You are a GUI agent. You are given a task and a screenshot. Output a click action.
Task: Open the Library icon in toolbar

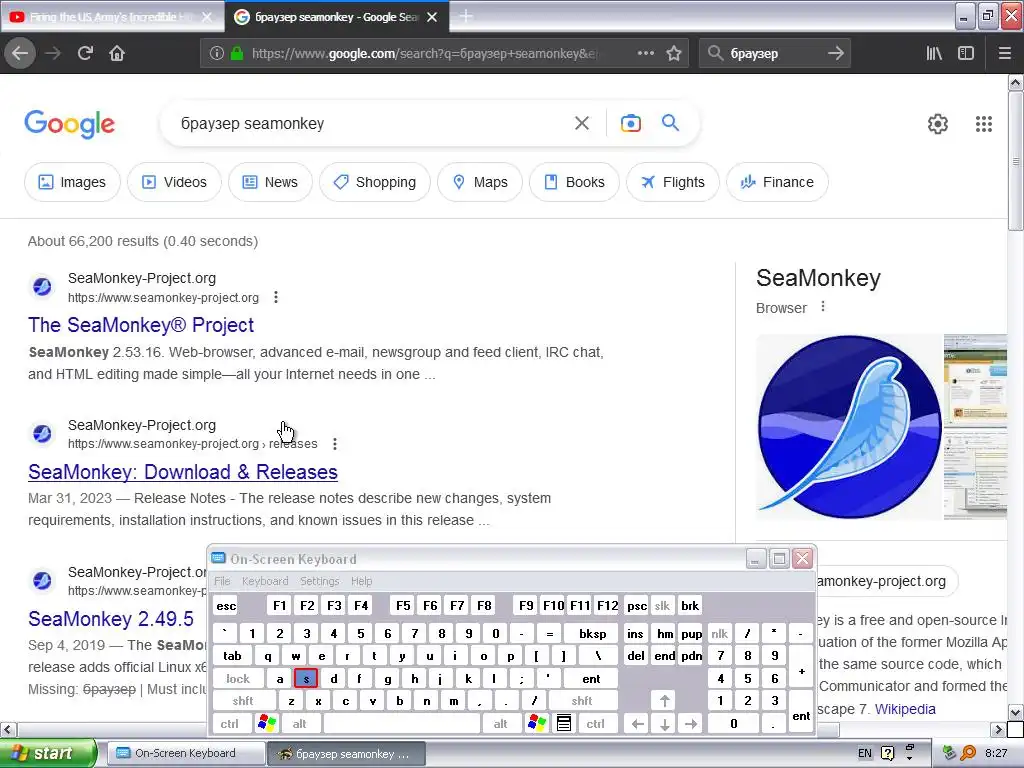tap(934, 53)
